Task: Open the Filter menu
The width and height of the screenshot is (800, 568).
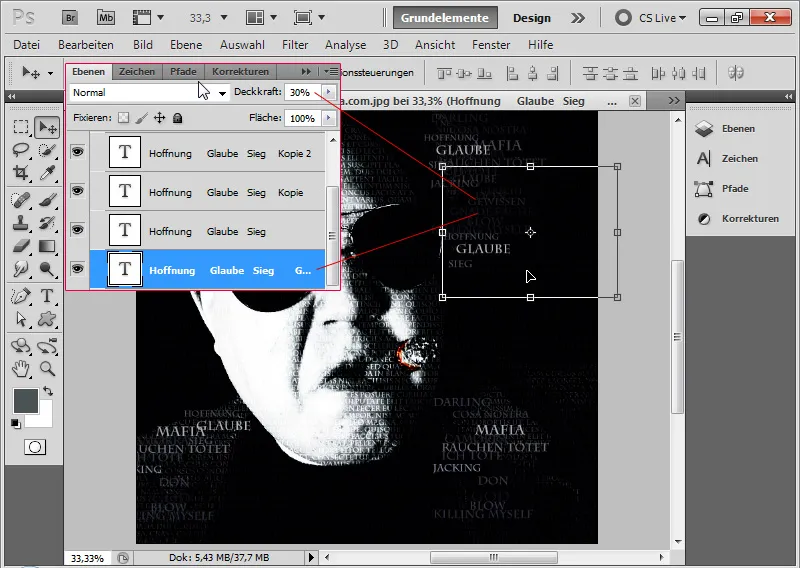Action: 295,45
